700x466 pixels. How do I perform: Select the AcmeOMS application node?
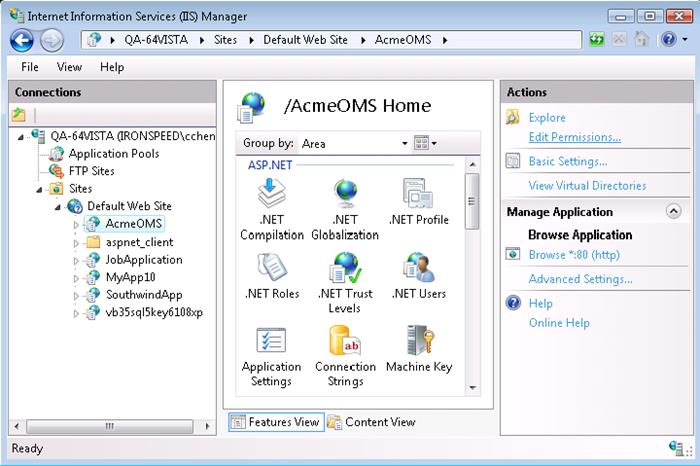click(133, 224)
